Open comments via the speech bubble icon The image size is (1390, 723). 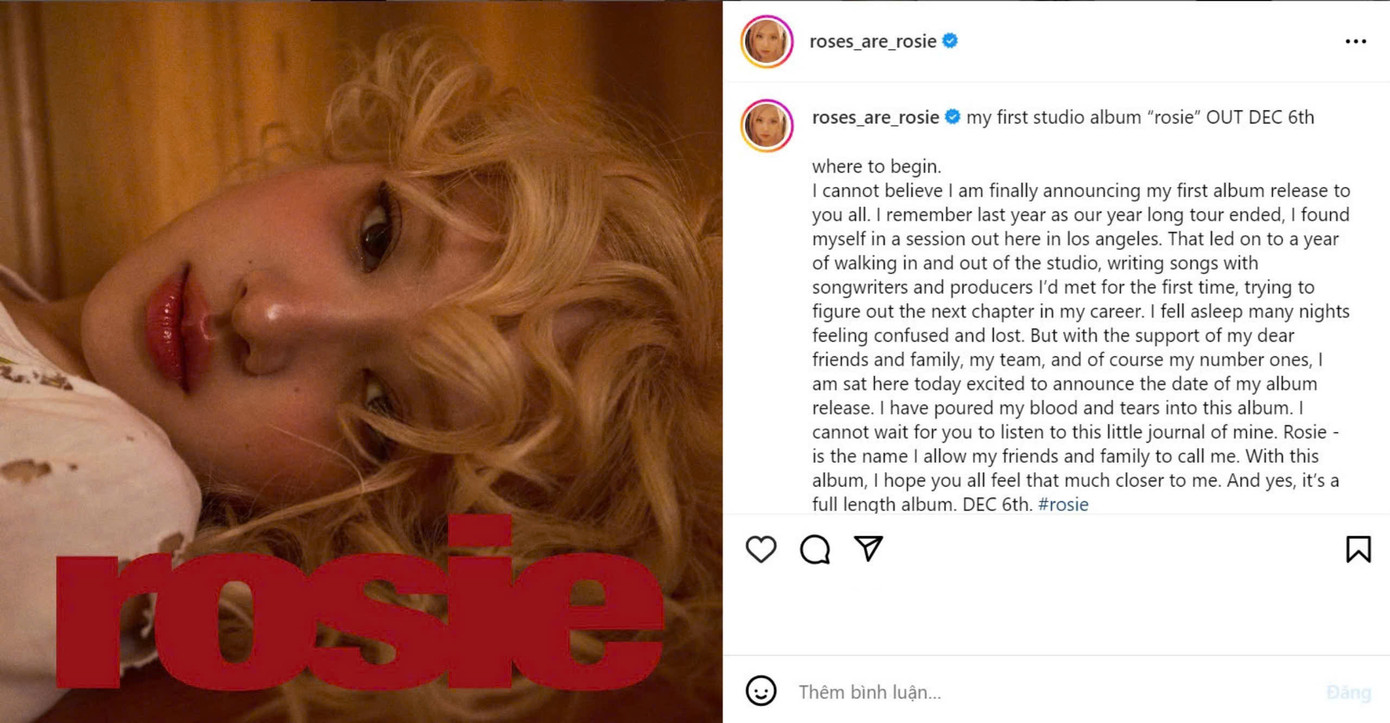tap(815, 549)
